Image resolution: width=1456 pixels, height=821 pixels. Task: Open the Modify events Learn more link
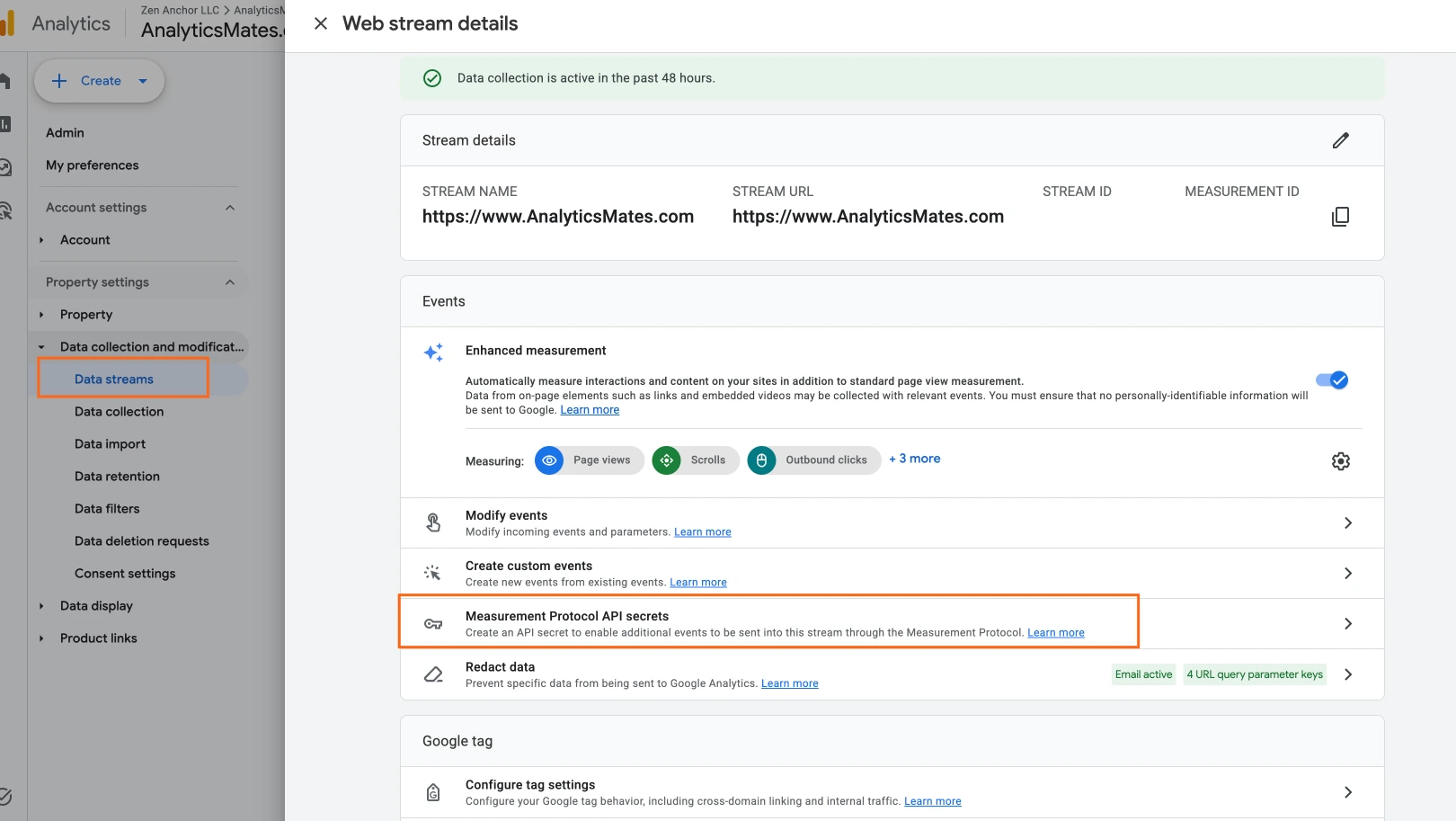[x=703, y=532]
